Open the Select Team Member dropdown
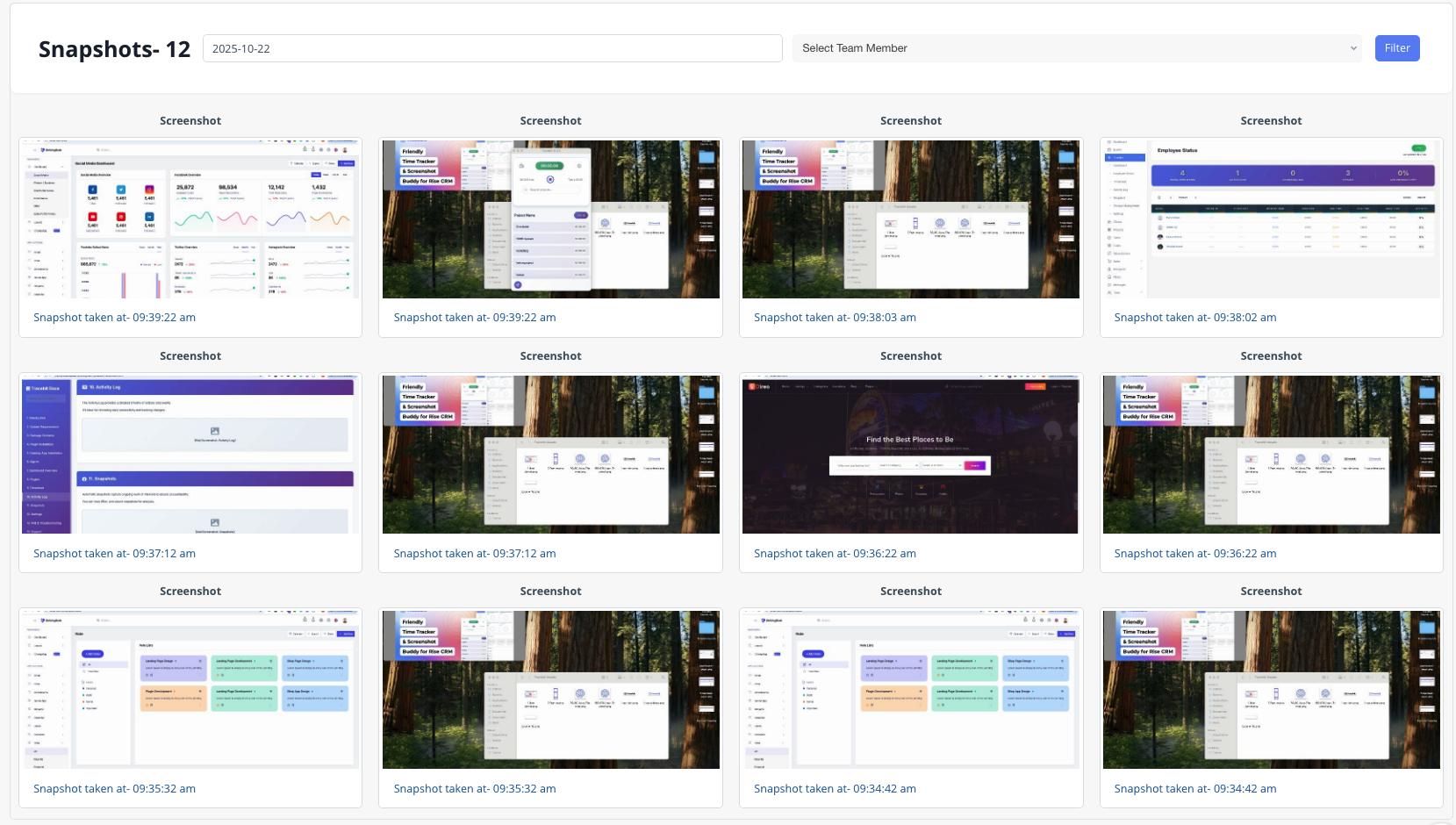This screenshot has width=1456, height=825. (1076, 48)
